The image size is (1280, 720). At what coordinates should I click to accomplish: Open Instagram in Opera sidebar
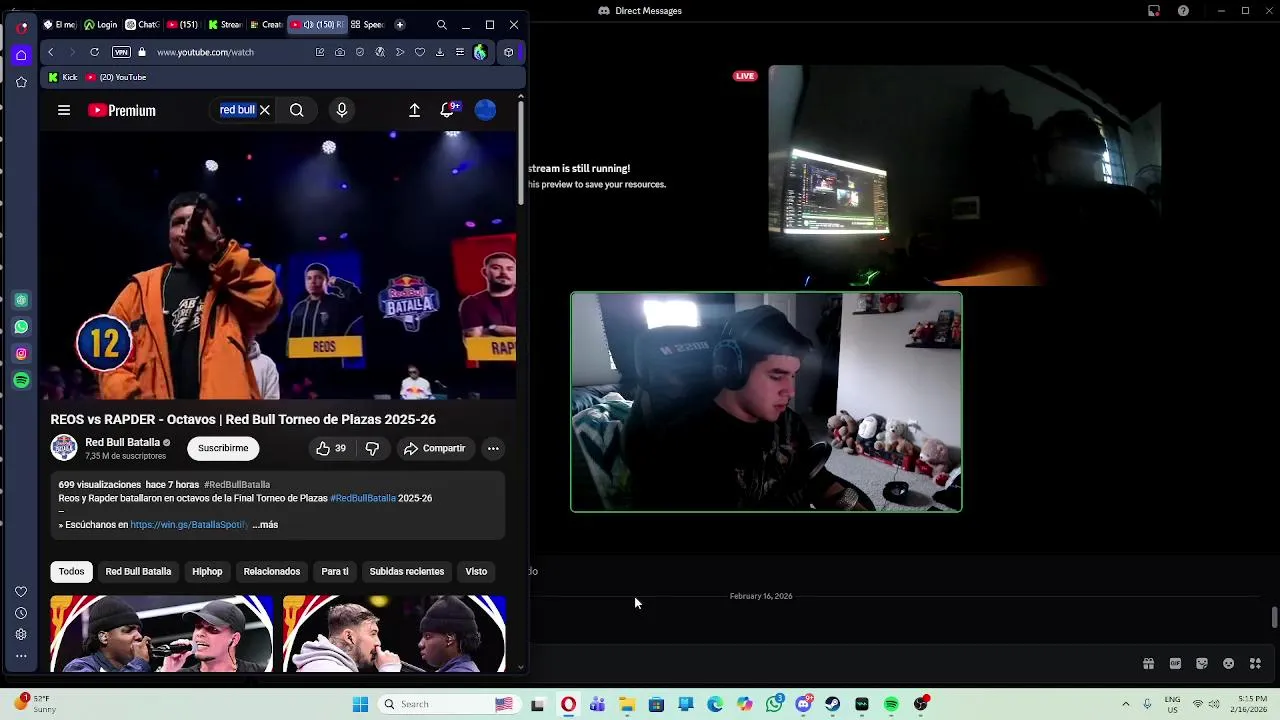[21, 353]
